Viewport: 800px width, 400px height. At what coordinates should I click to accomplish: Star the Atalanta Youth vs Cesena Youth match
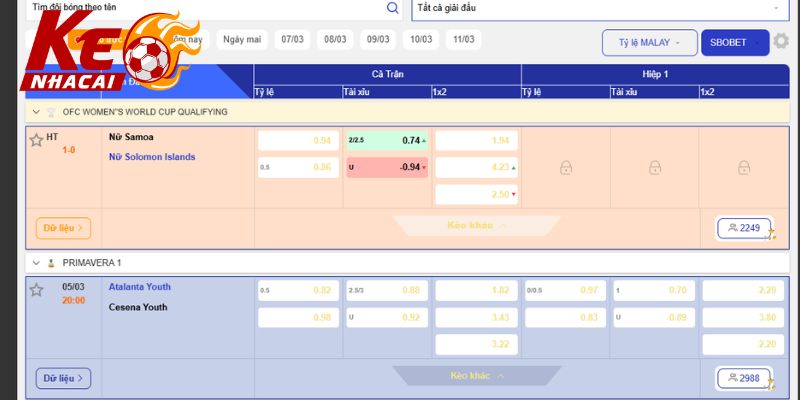click(x=36, y=290)
